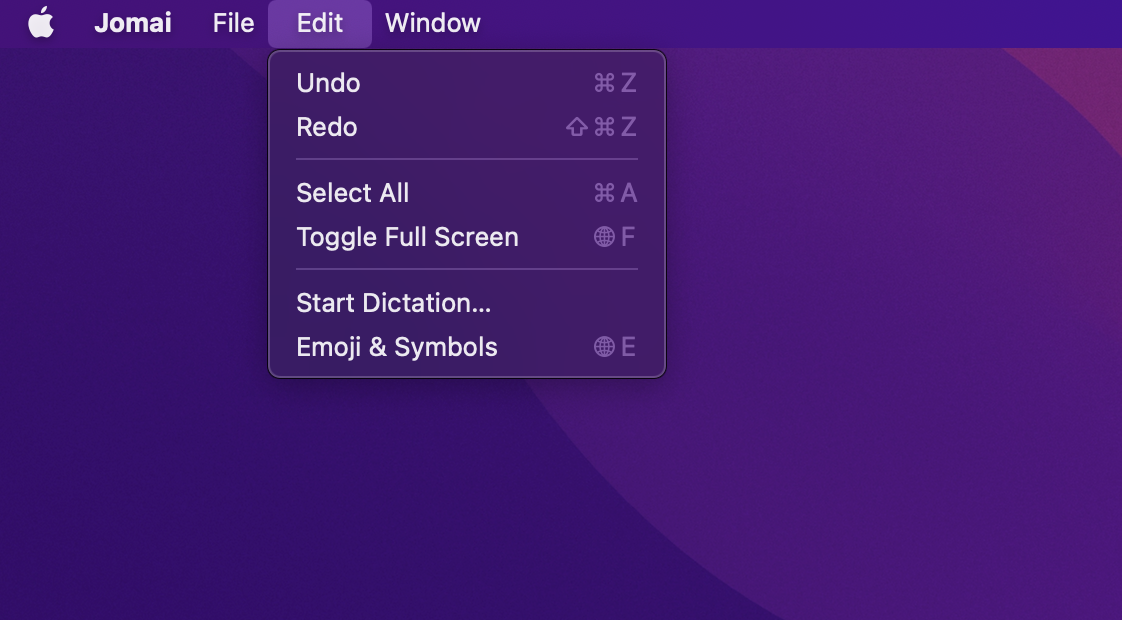Select the globe-F Full Screen shortcut row
Image resolution: width=1122 pixels, height=620 pixels.
pos(614,237)
